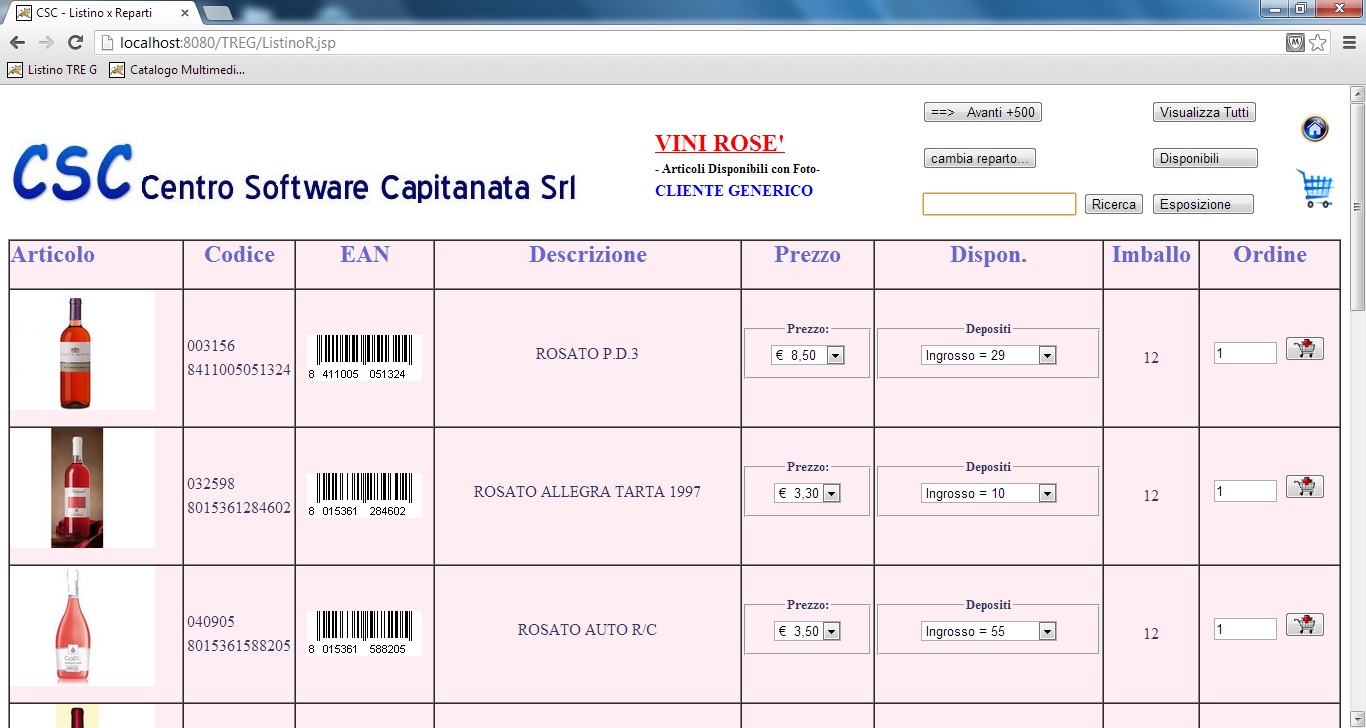Image resolution: width=1366 pixels, height=728 pixels.
Task: Click page scrollbar up arrow
Action: tap(1357, 94)
